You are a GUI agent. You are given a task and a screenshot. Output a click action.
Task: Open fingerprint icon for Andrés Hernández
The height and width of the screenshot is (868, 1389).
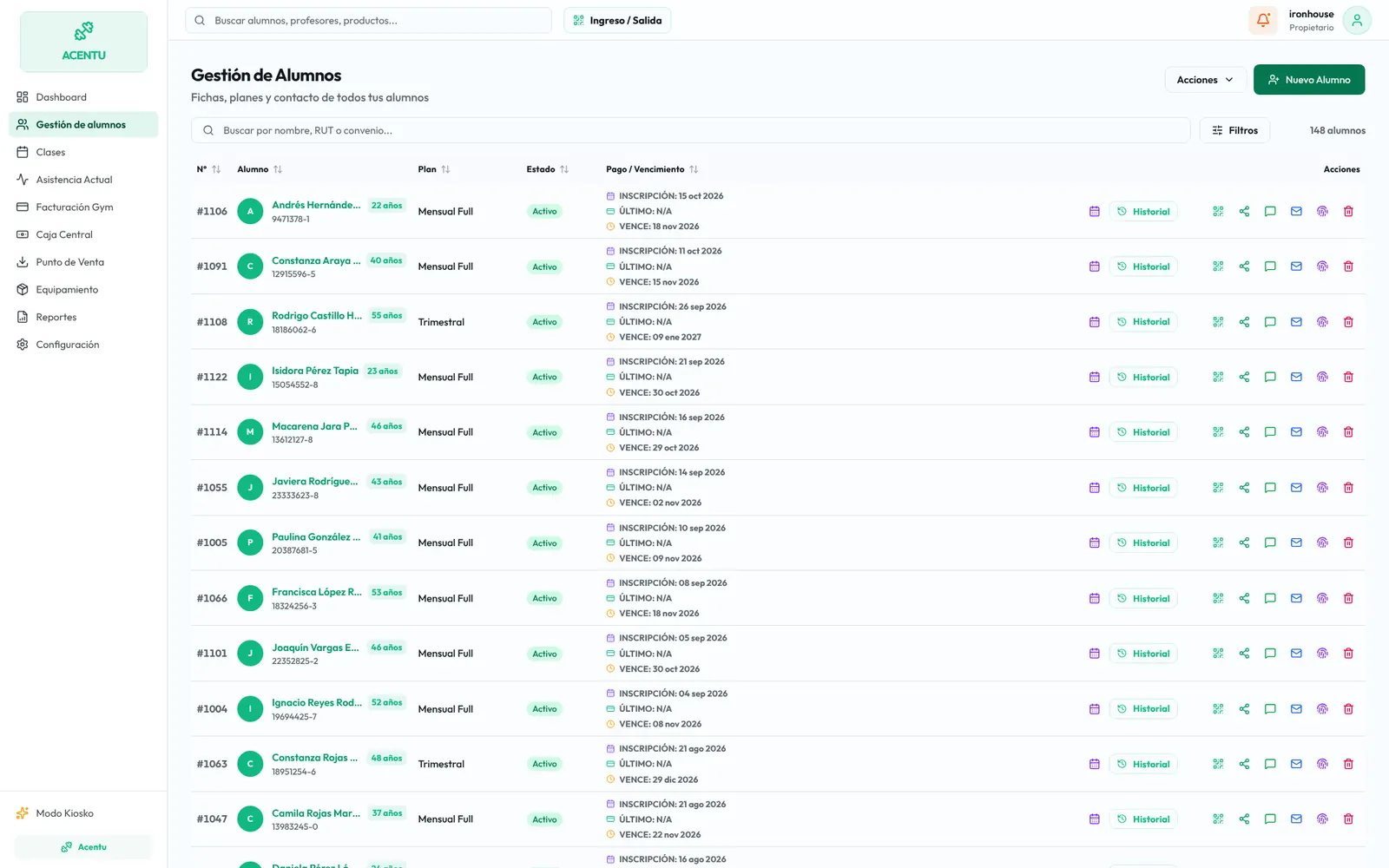[1322, 211]
